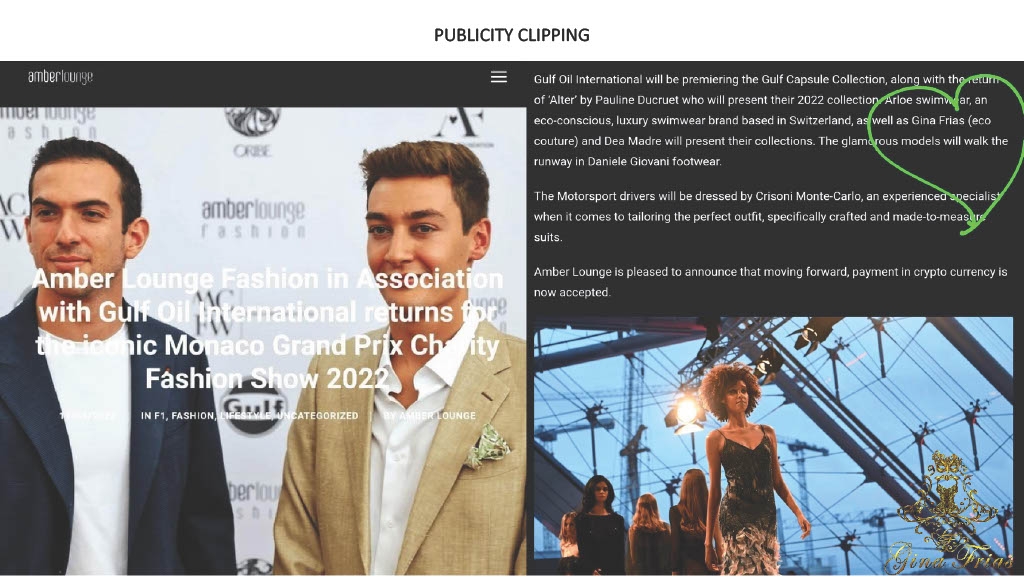The height and width of the screenshot is (577, 1024).
Task: Click the Gulf logo on backdrop
Action: pos(255,409)
